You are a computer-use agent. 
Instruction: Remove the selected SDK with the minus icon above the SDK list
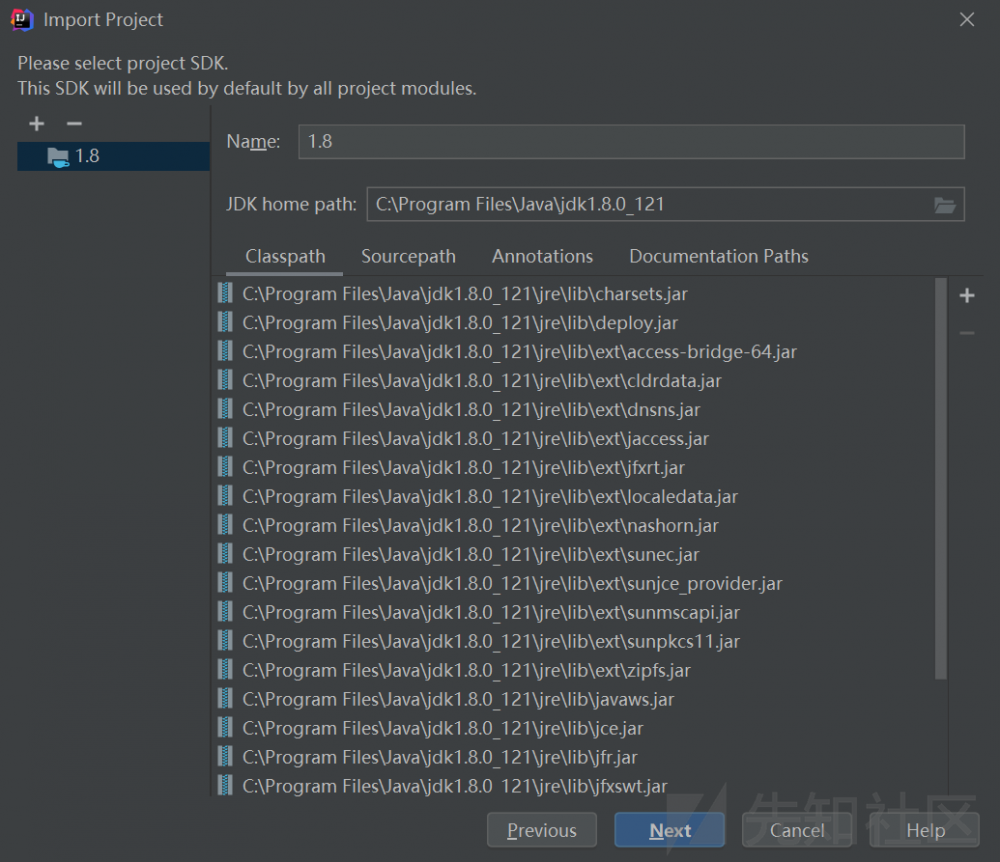pyautogui.click(x=75, y=124)
